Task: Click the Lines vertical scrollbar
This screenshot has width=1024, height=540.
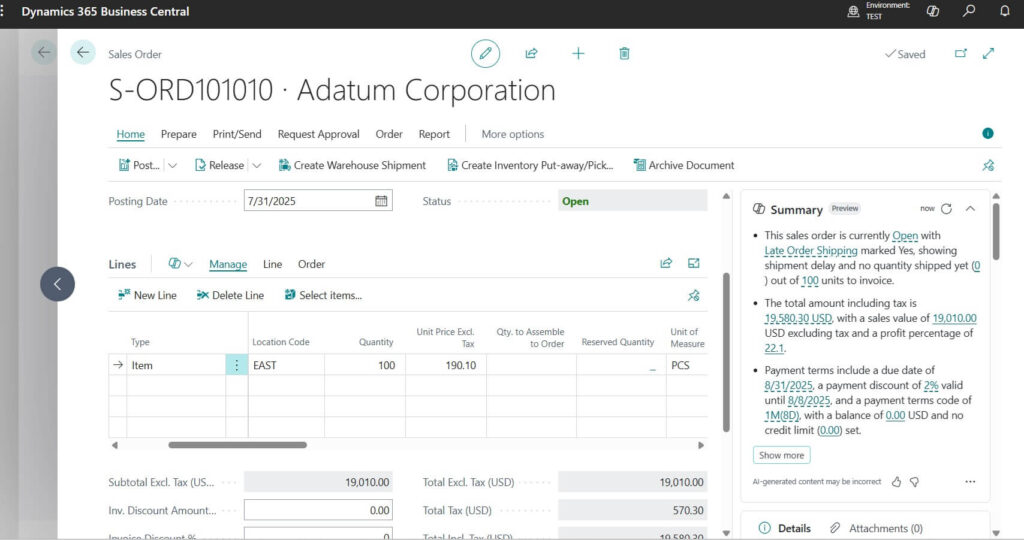Action: click(x=726, y=353)
